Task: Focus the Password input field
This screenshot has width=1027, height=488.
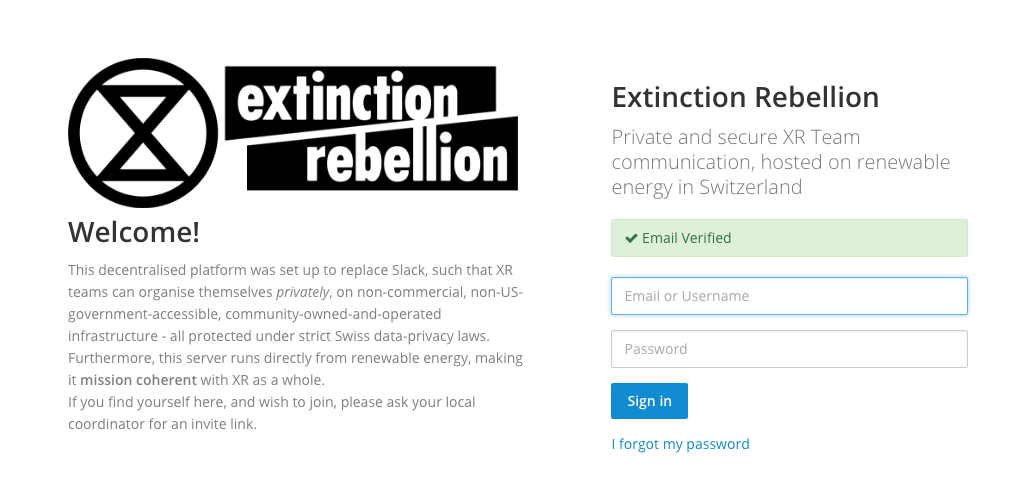Action: (789, 349)
